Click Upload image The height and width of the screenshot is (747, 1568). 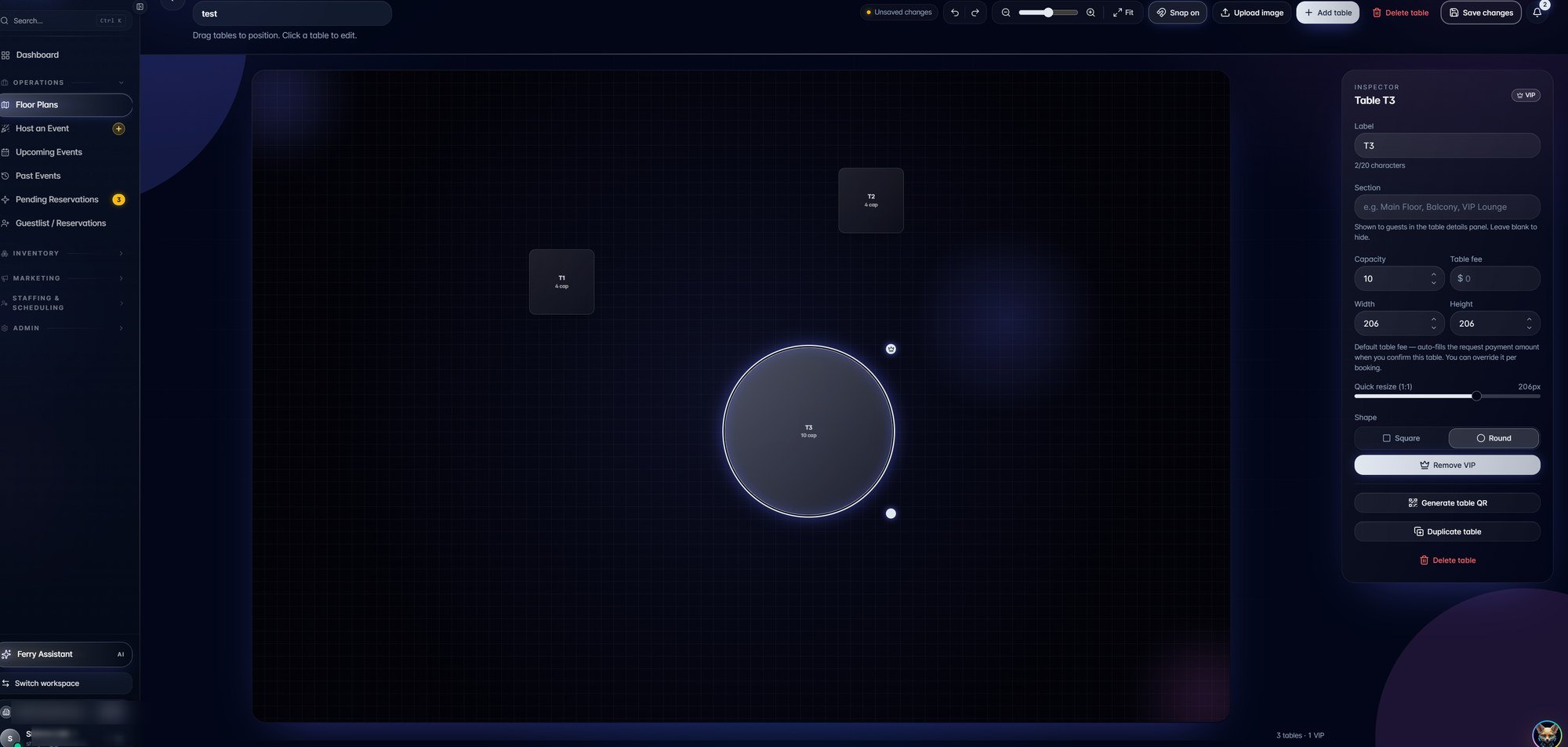(1252, 13)
